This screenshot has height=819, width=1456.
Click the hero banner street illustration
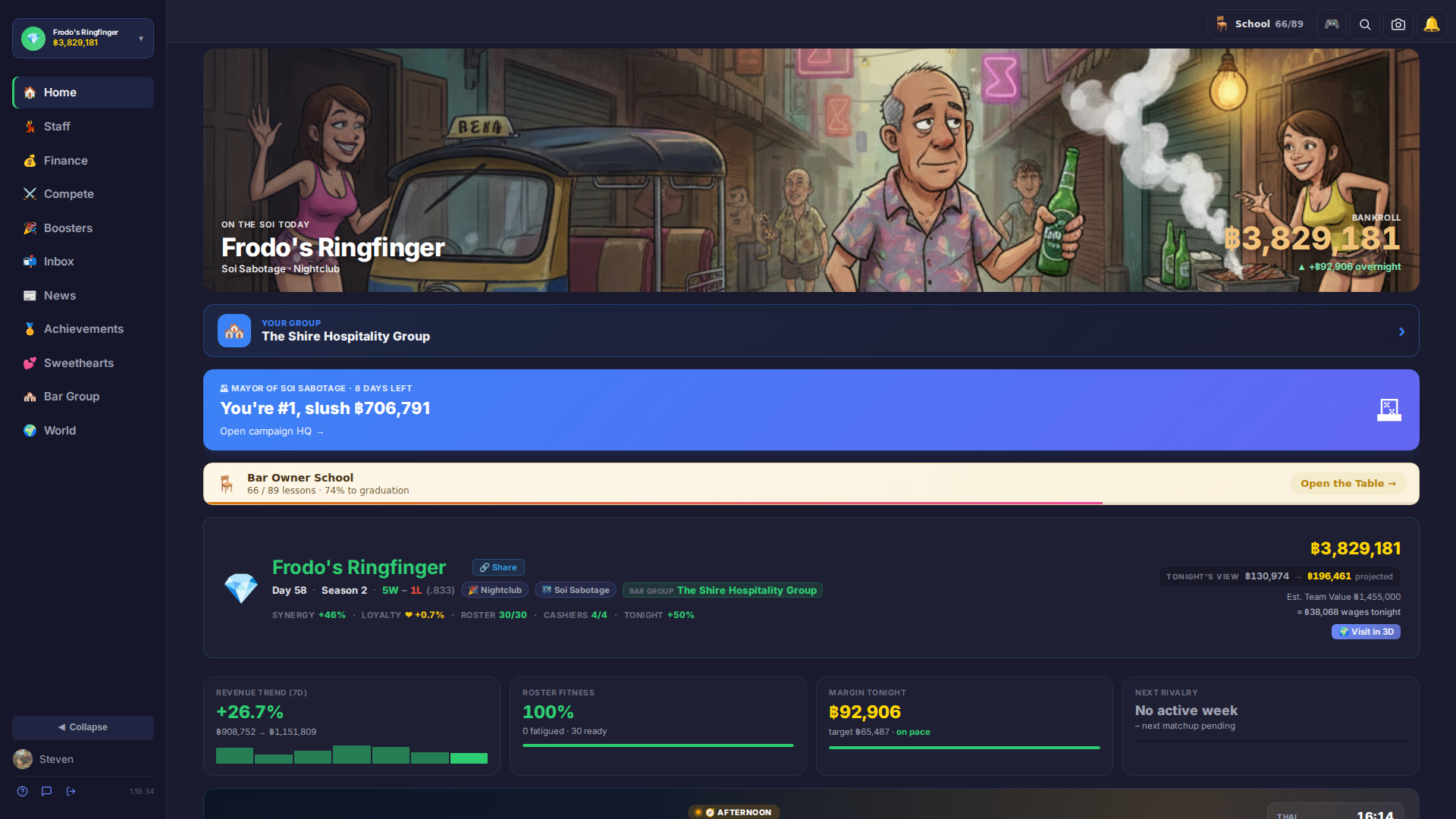pos(811,171)
